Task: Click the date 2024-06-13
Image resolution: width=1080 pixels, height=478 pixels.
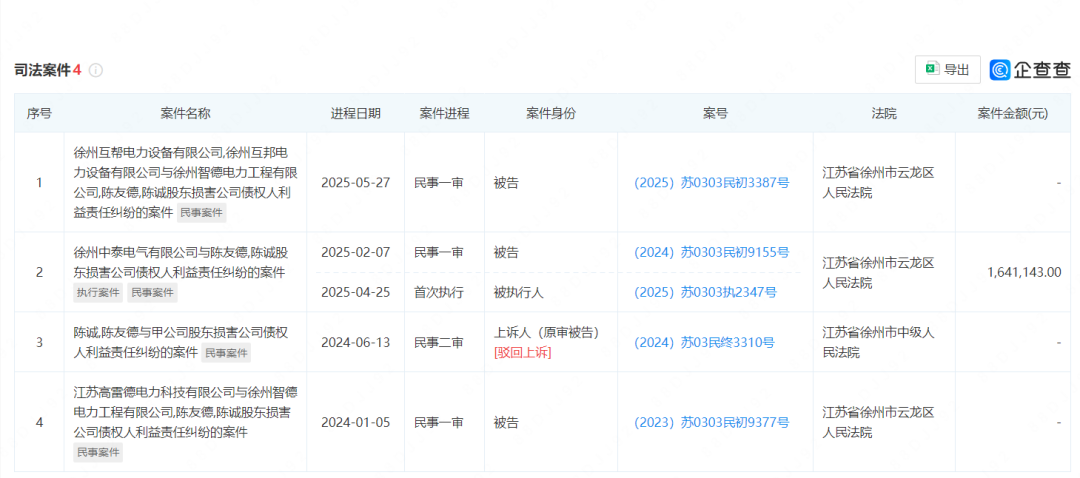Action: click(x=355, y=342)
